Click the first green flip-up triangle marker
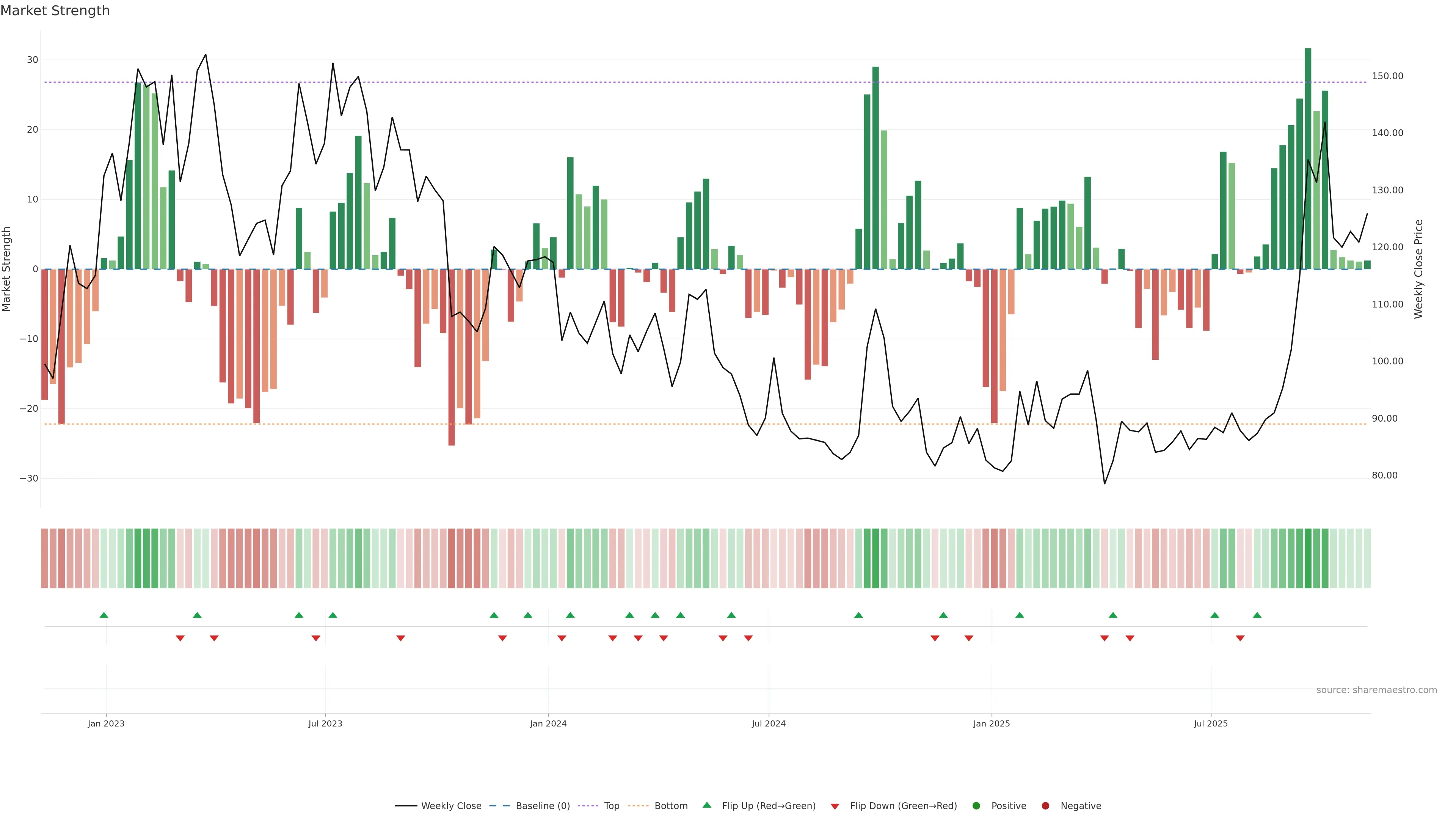The image size is (1456, 819). [x=104, y=615]
